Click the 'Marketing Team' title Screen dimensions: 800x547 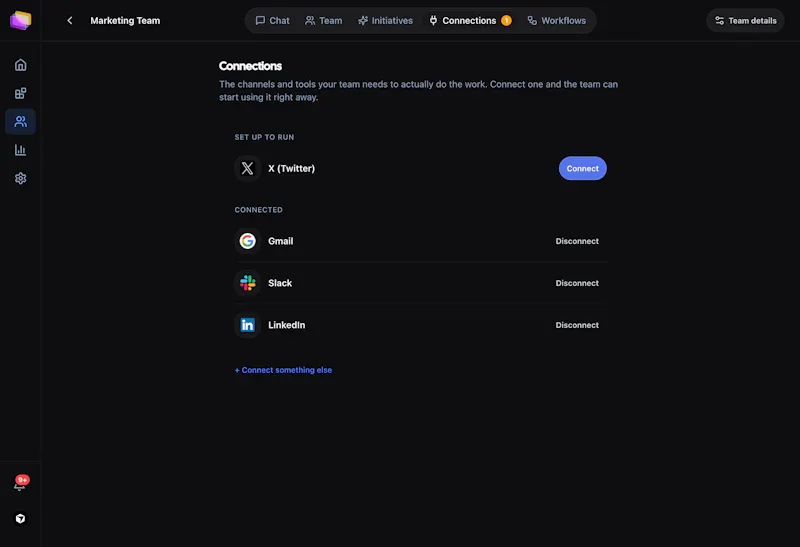tap(125, 20)
